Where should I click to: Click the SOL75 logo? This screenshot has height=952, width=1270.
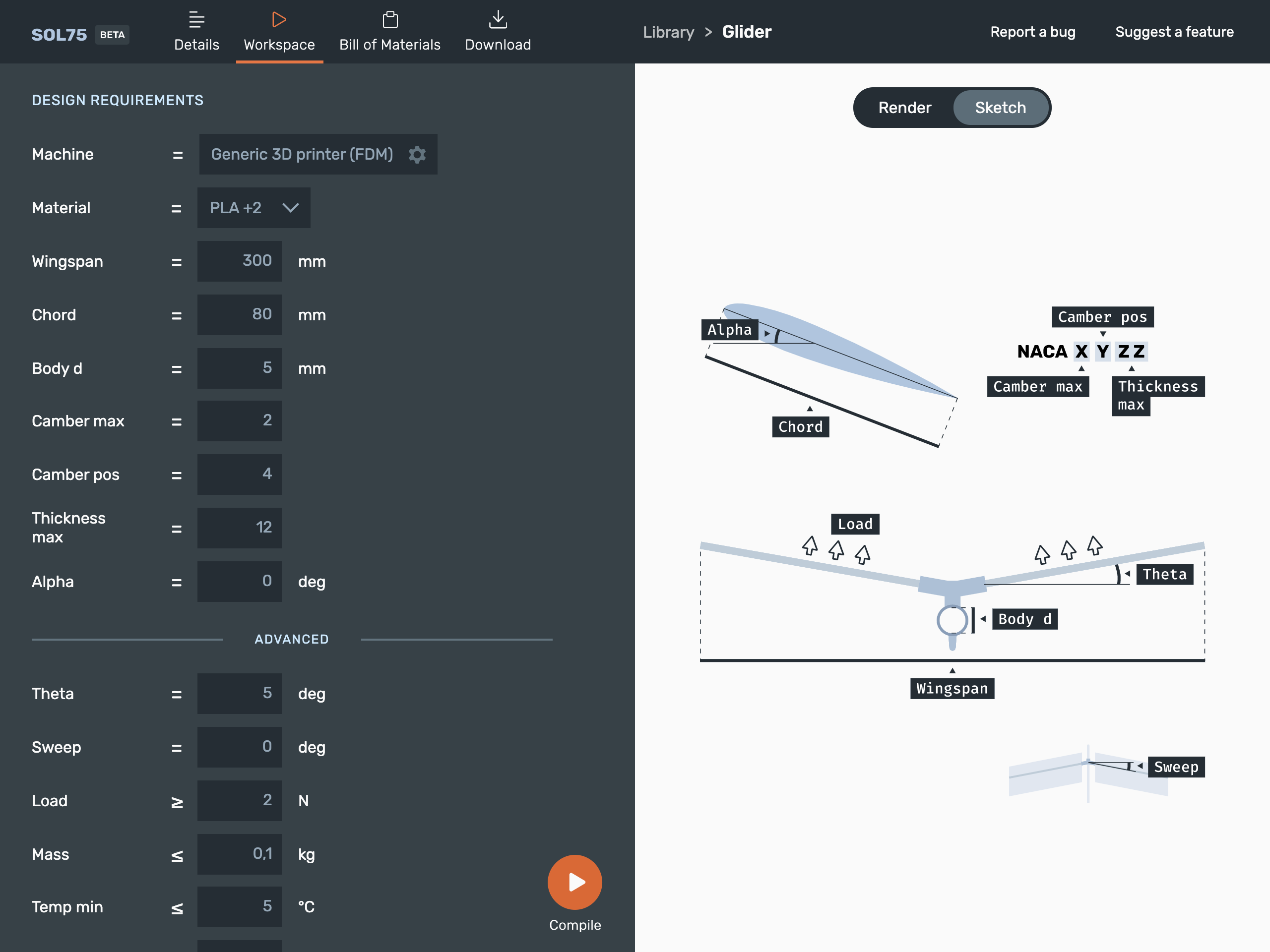pos(59,34)
